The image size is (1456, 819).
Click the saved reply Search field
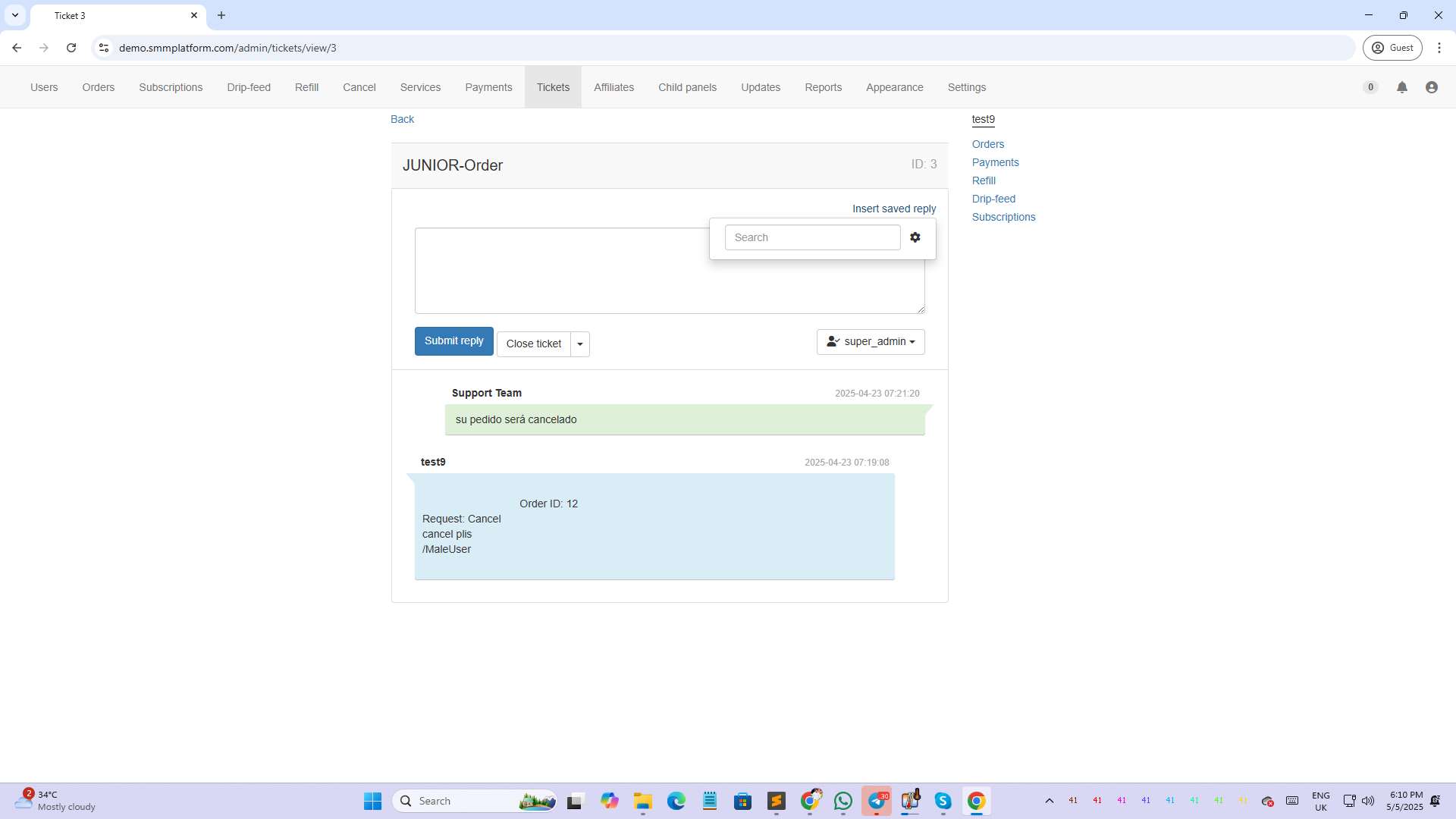click(812, 237)
